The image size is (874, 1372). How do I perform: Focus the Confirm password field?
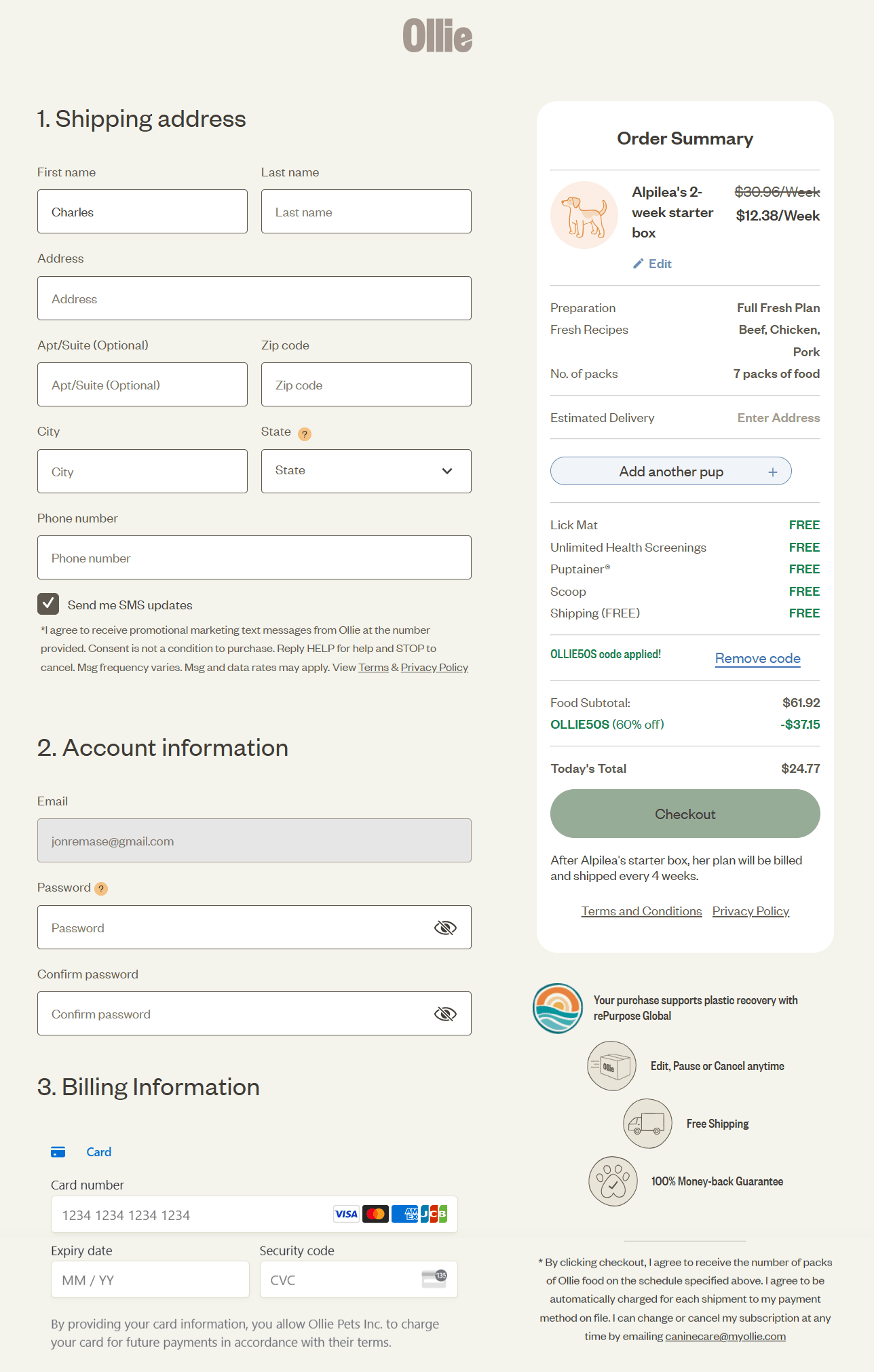click(x=254, y=1014)
